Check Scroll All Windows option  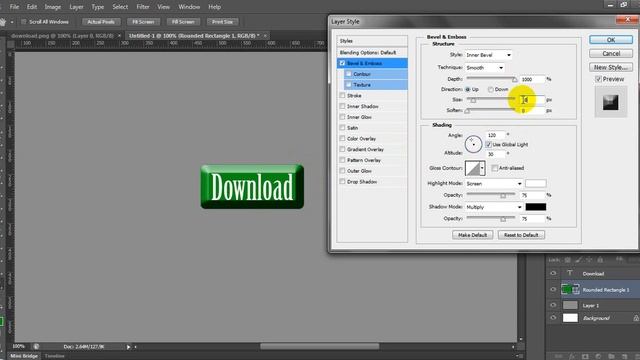24,22
